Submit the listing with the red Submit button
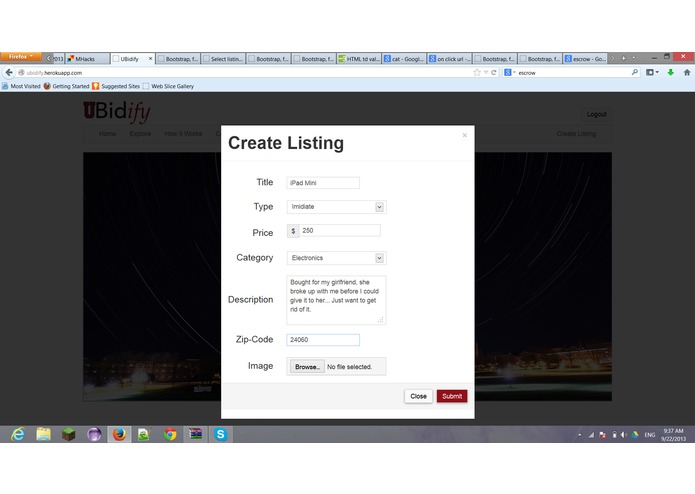695x494 pixels. pos(452,396)
